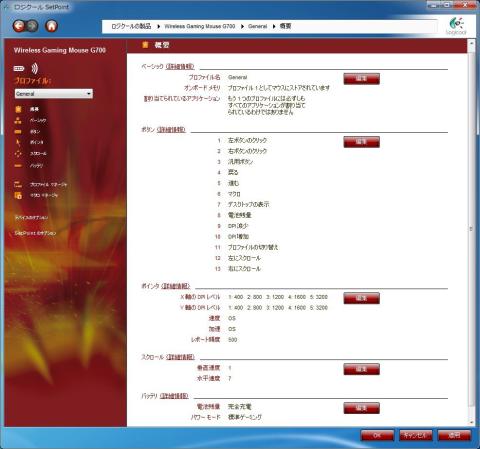Image resolution: width=480 pixels, height=449 pixels.
Task: Click the 適用 apply button
Action: coord(454,435)
